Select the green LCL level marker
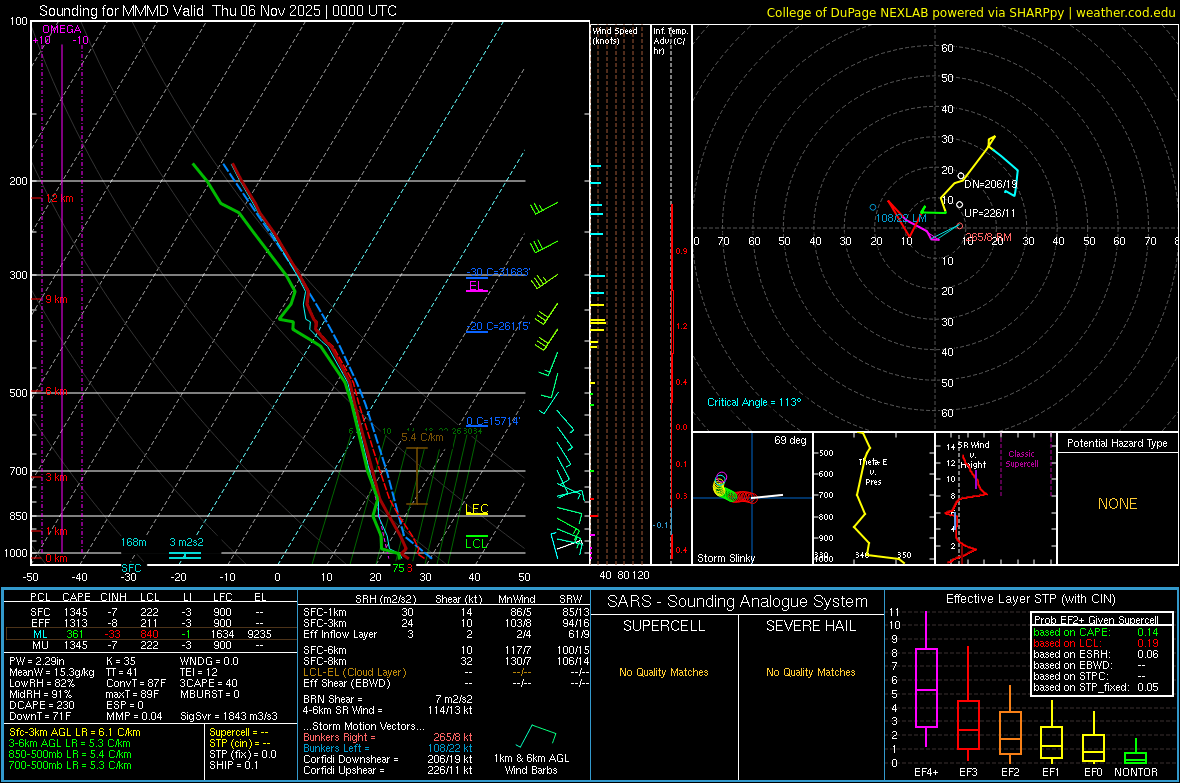1180x783 pixels. (x=476, y=543)
